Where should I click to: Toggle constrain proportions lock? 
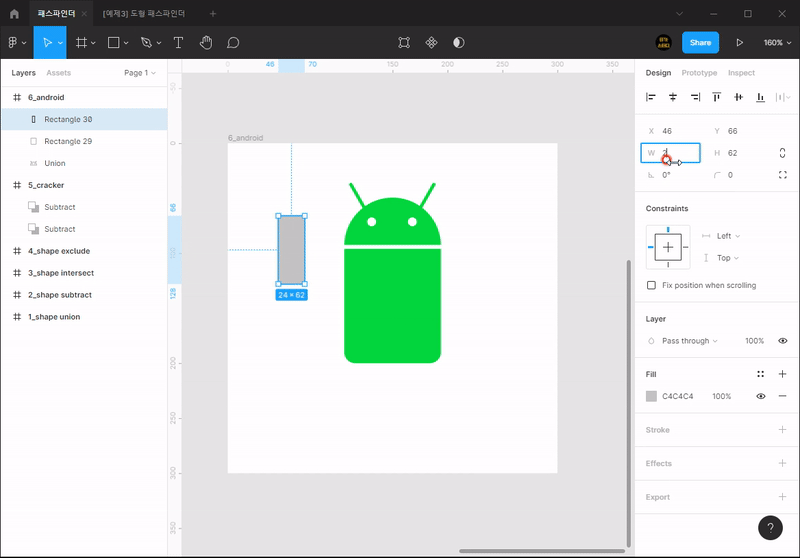pyautogui.click(x=782, y=153)
